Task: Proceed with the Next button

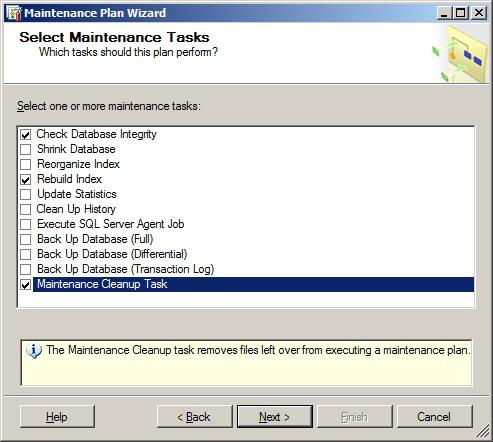Action: point(275,416)
